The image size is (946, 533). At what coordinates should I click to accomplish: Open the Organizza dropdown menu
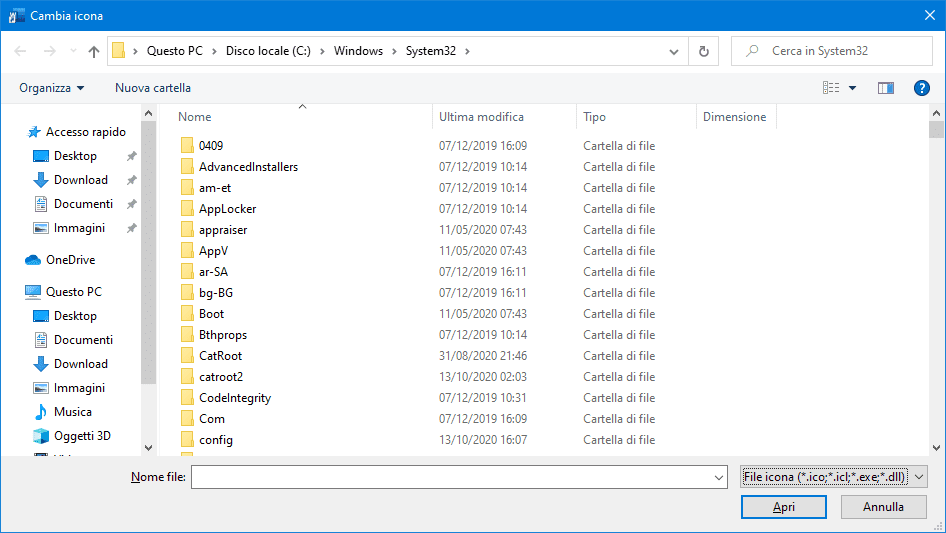coord(51,88)
